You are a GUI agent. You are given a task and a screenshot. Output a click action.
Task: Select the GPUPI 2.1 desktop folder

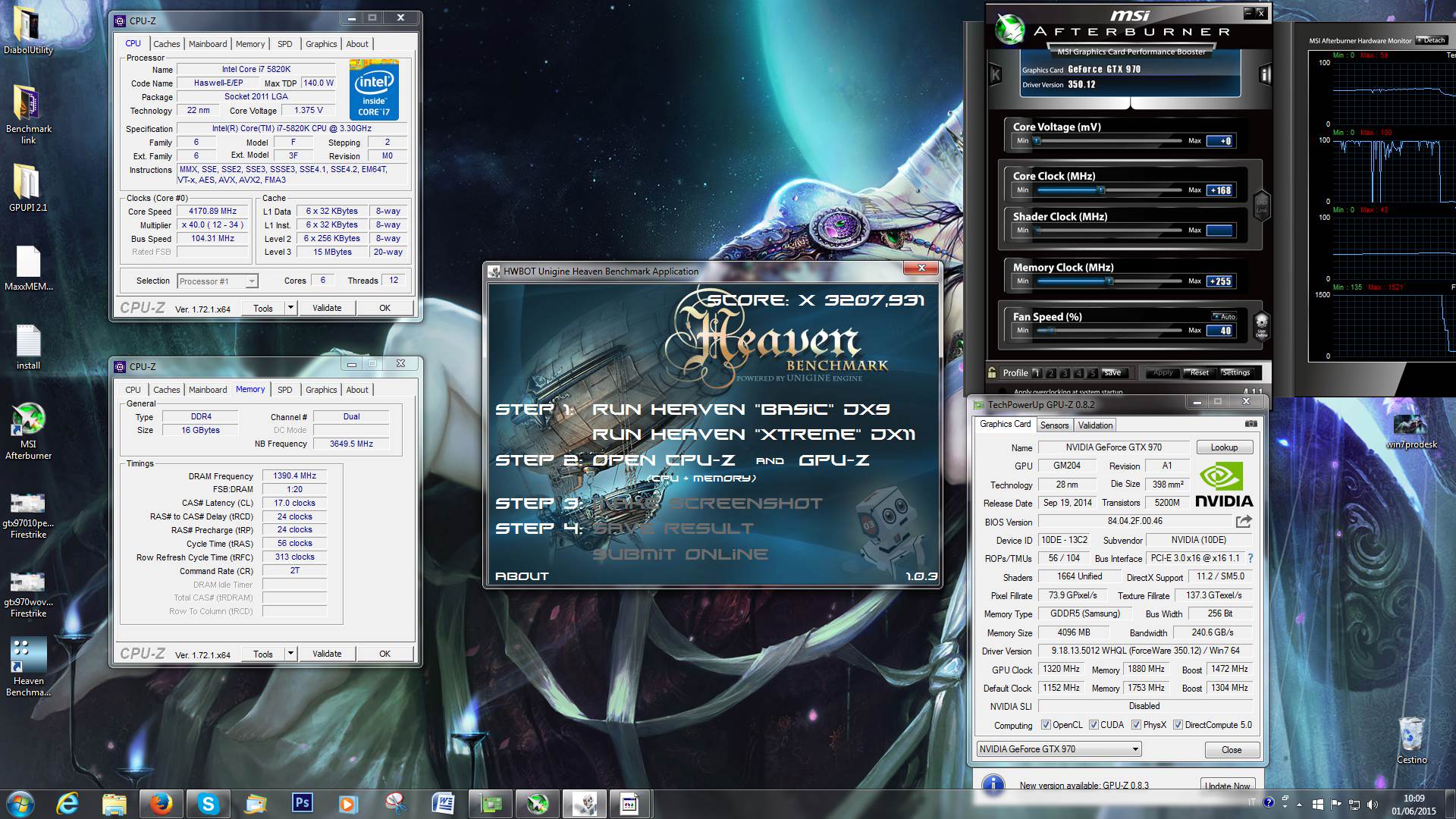point(28,187)
